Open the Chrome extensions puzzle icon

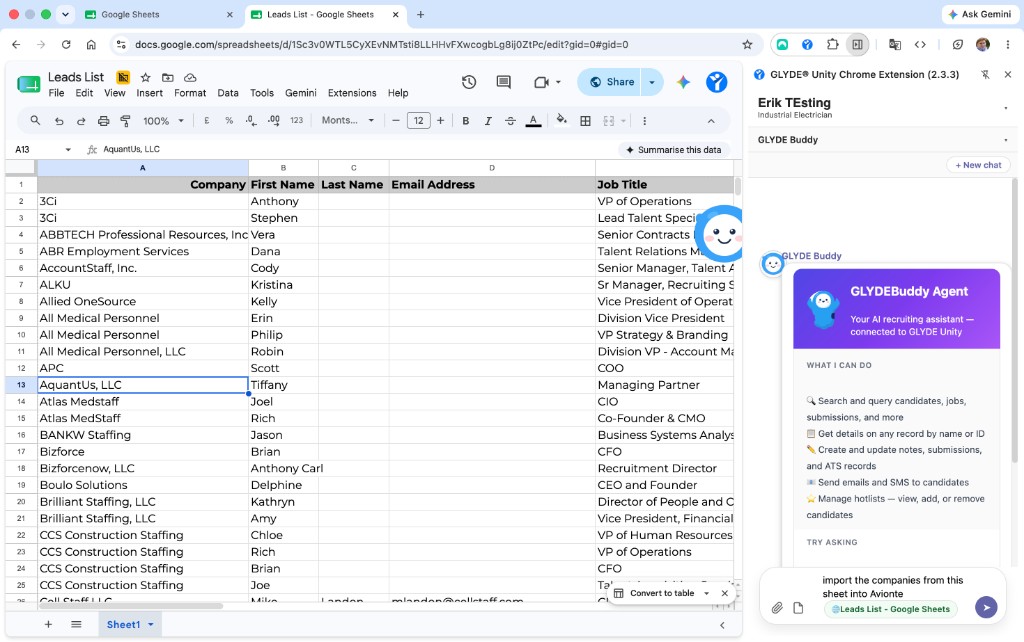pos(832,44)
